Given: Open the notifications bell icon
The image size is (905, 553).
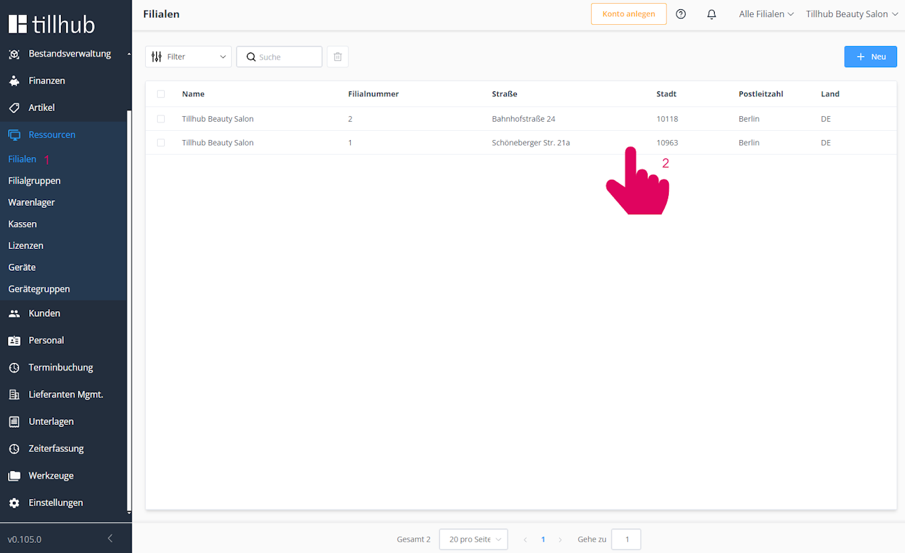Looking at the screenshot, I should pyautogui.click(x=712, y=14).
